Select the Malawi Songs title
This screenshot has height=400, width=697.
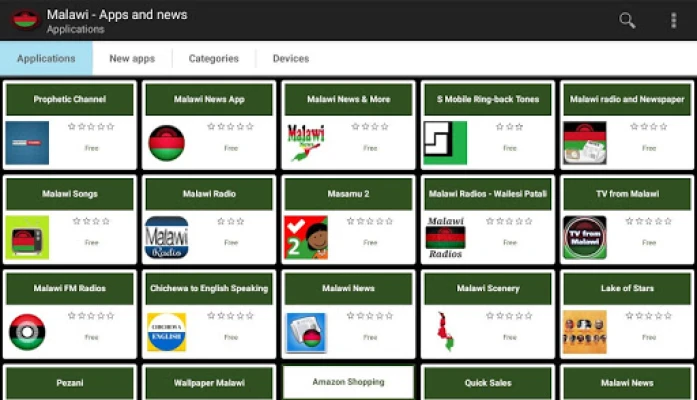point(70,194)
